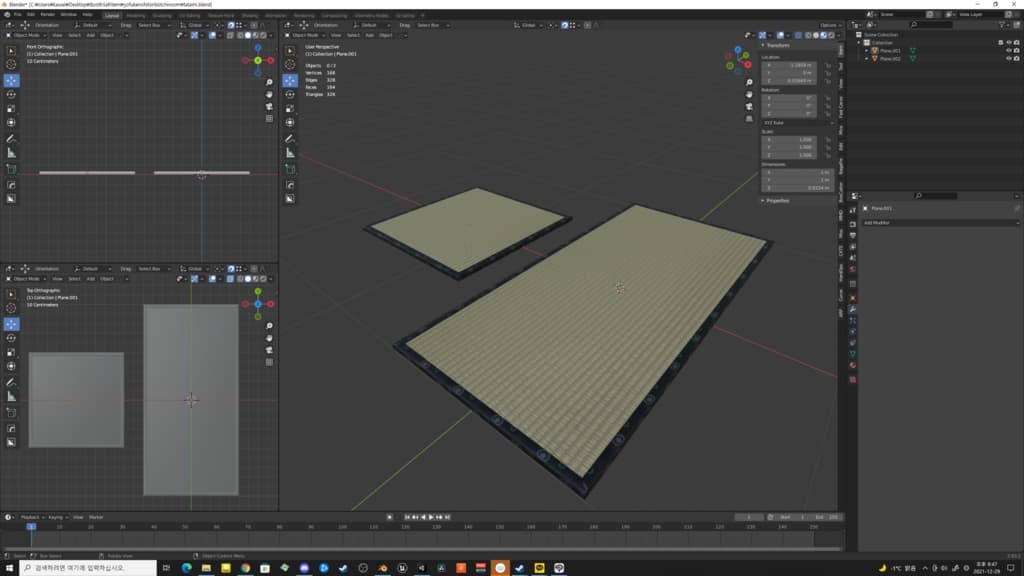This screenshot has height=576, width=1024.
Task: Select the Annotate tool in front viewport
Action: (11, 138)
